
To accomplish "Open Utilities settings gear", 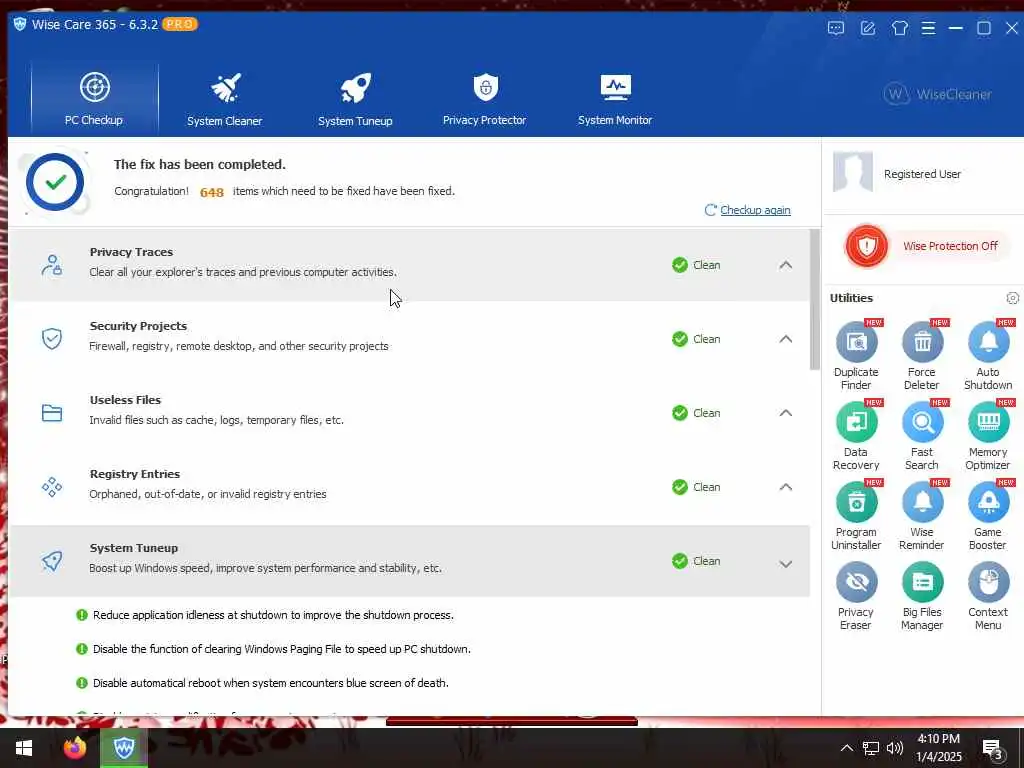I will point(1012,298).
